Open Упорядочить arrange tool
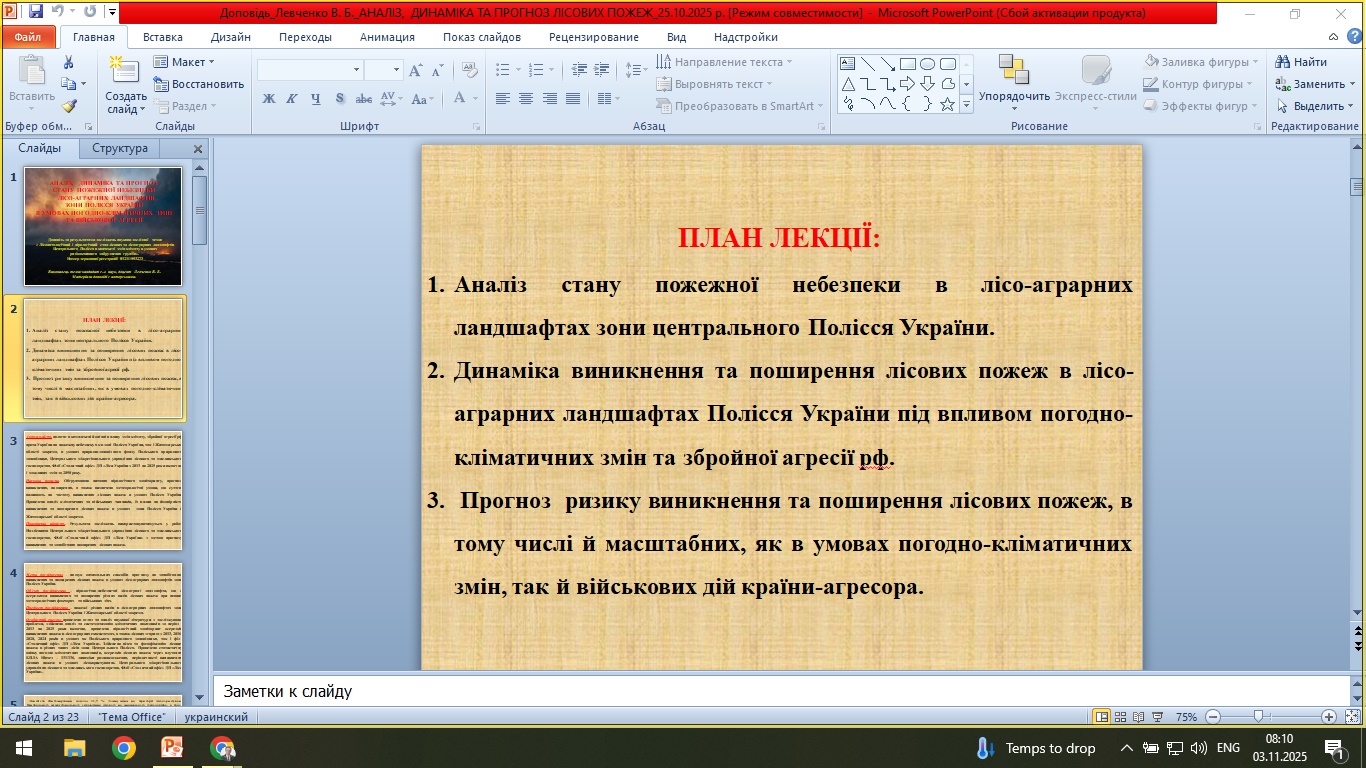 click(1014, 83)
